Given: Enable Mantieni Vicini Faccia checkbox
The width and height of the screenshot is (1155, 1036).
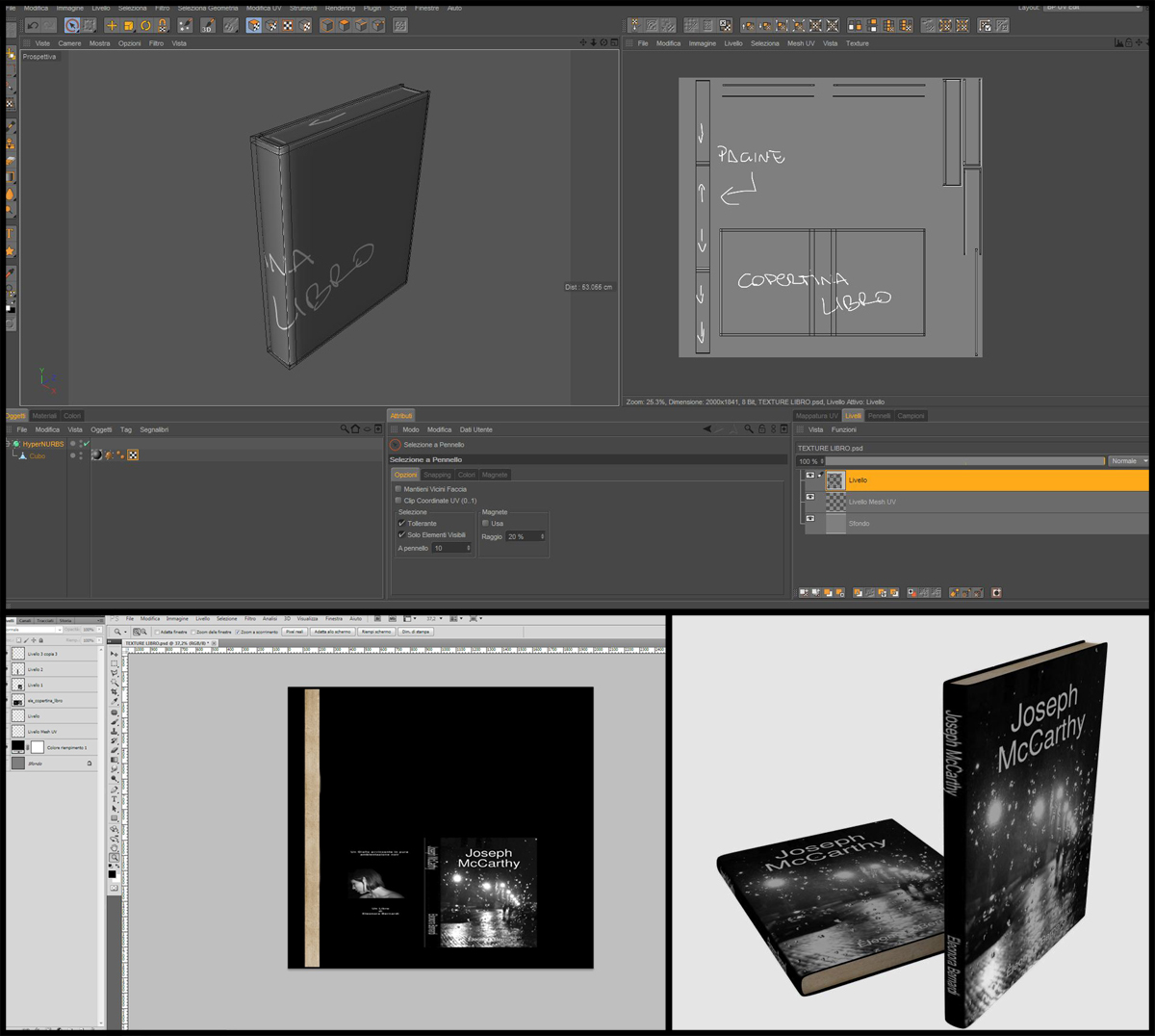Looking at the screenshot, I should point(398,489).
